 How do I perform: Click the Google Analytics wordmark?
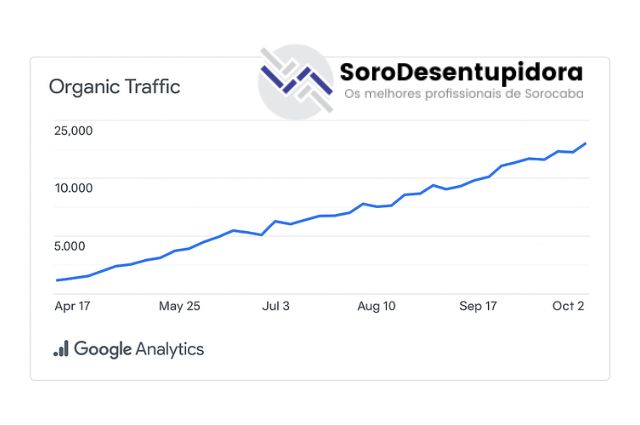138,349
